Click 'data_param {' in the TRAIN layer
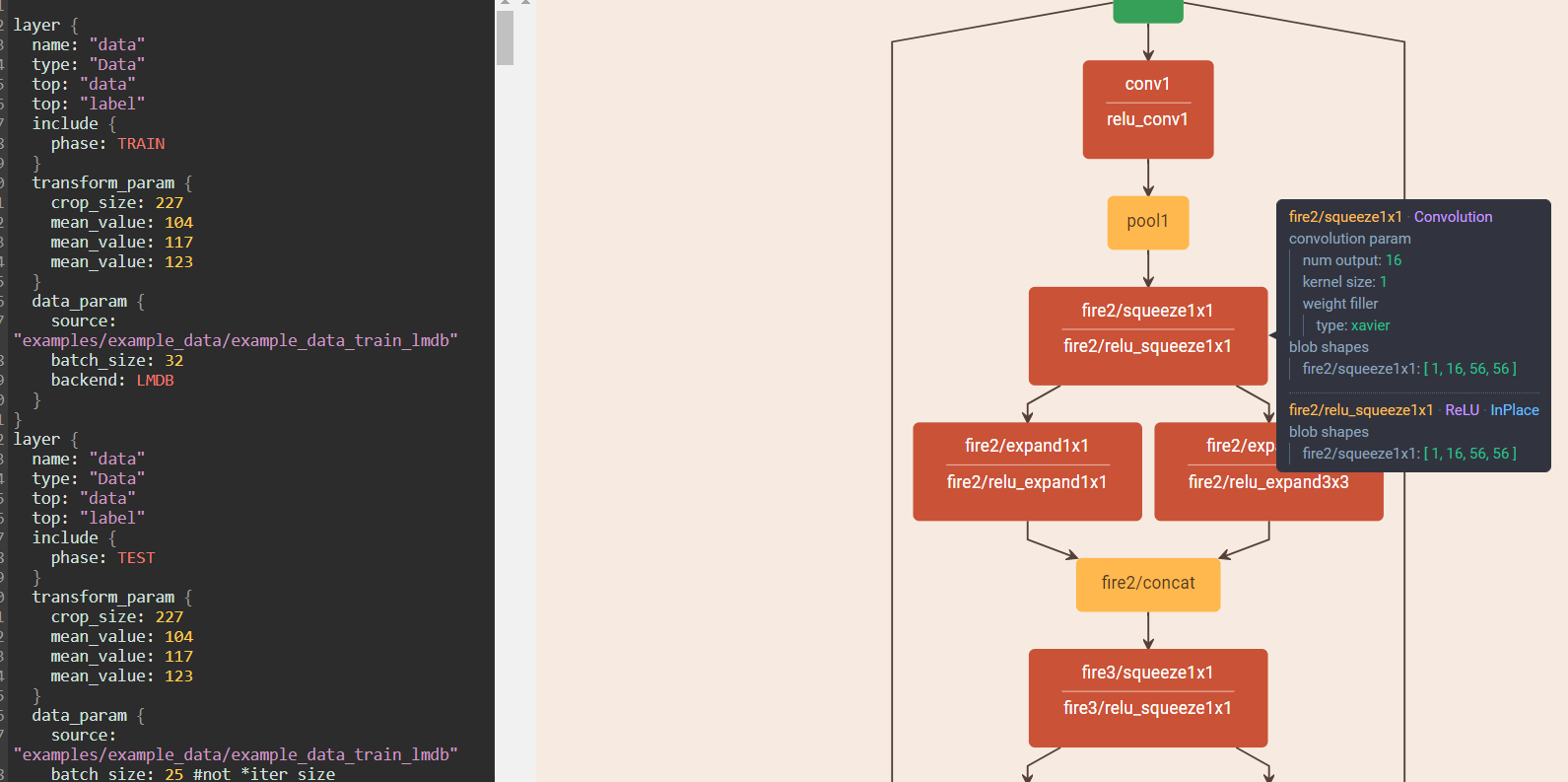 (88, 302)
